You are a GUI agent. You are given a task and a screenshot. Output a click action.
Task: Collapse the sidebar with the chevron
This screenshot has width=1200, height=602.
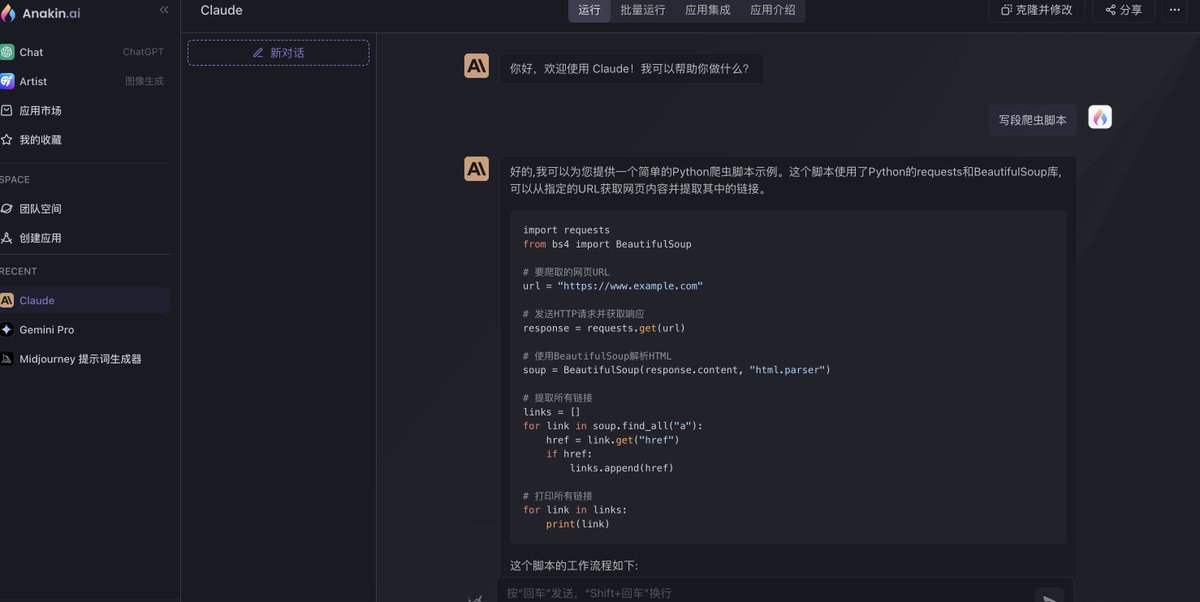coord(163,10)
